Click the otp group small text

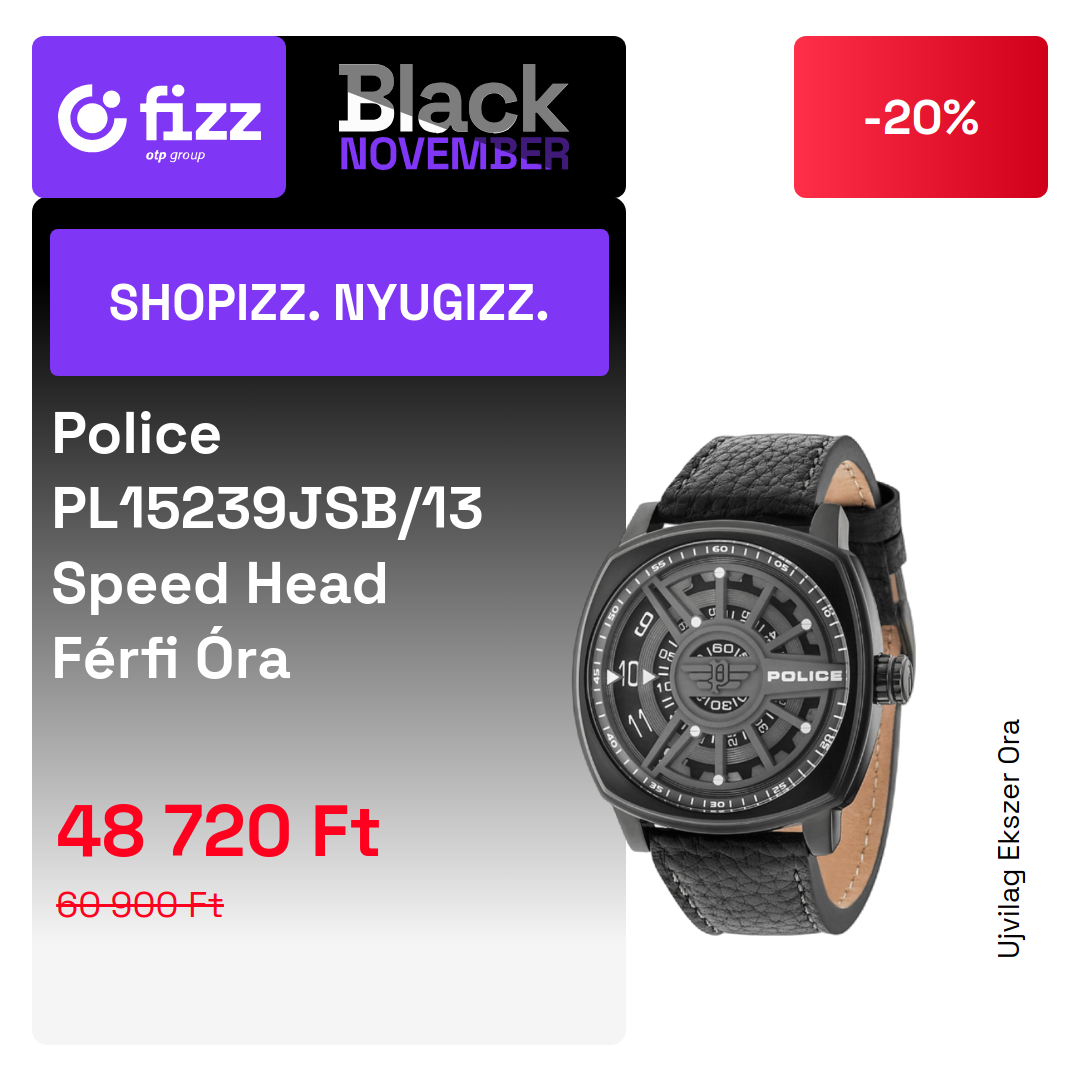click(175, 155)
